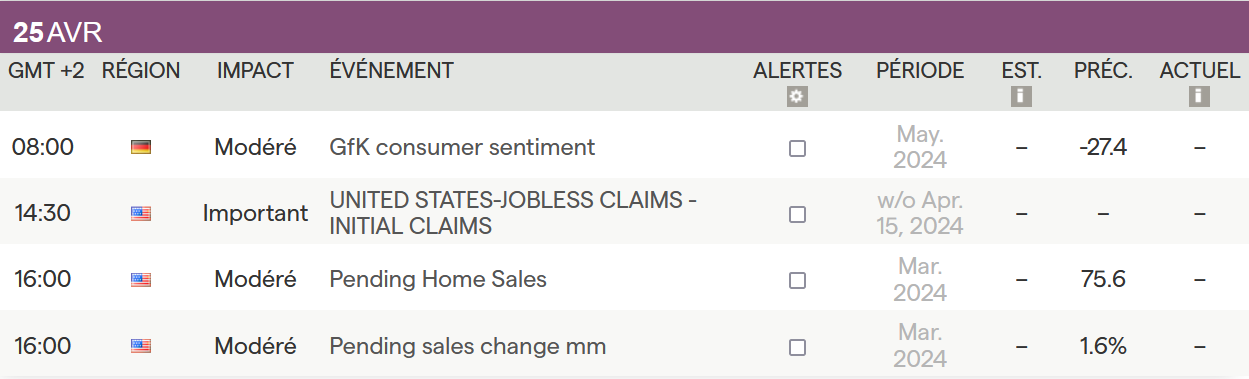Click the info icon under EST.
Viewport: 1249px width, 379px height.
click(1021, 97)
